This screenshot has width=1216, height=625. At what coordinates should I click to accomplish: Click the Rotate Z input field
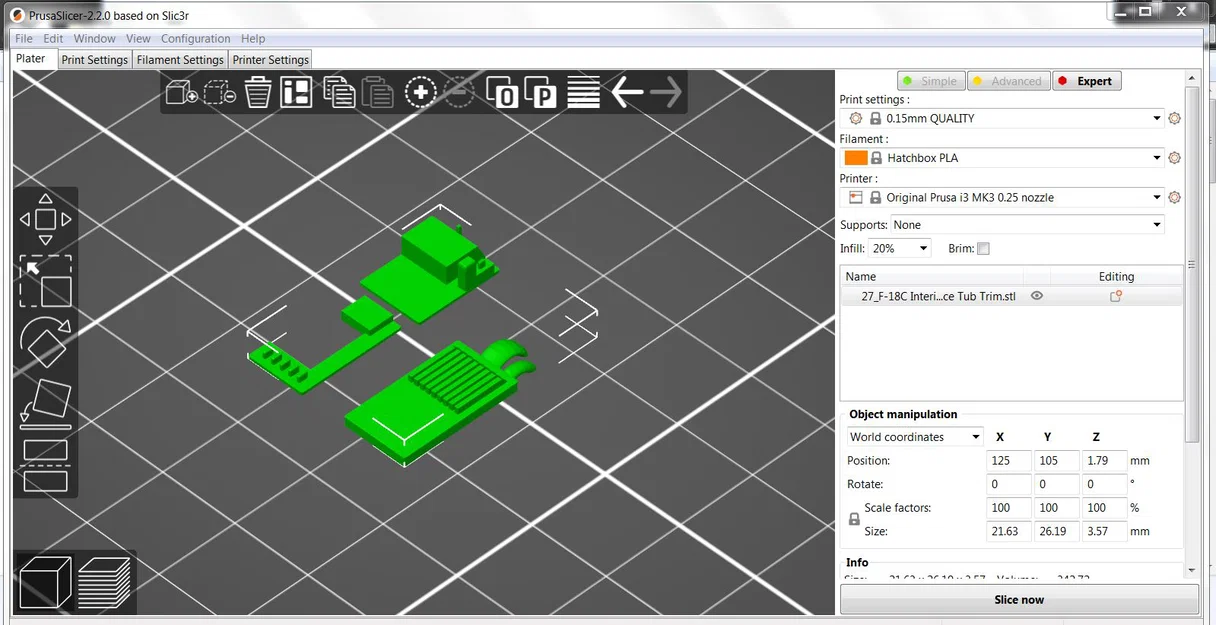[1105, 484]
